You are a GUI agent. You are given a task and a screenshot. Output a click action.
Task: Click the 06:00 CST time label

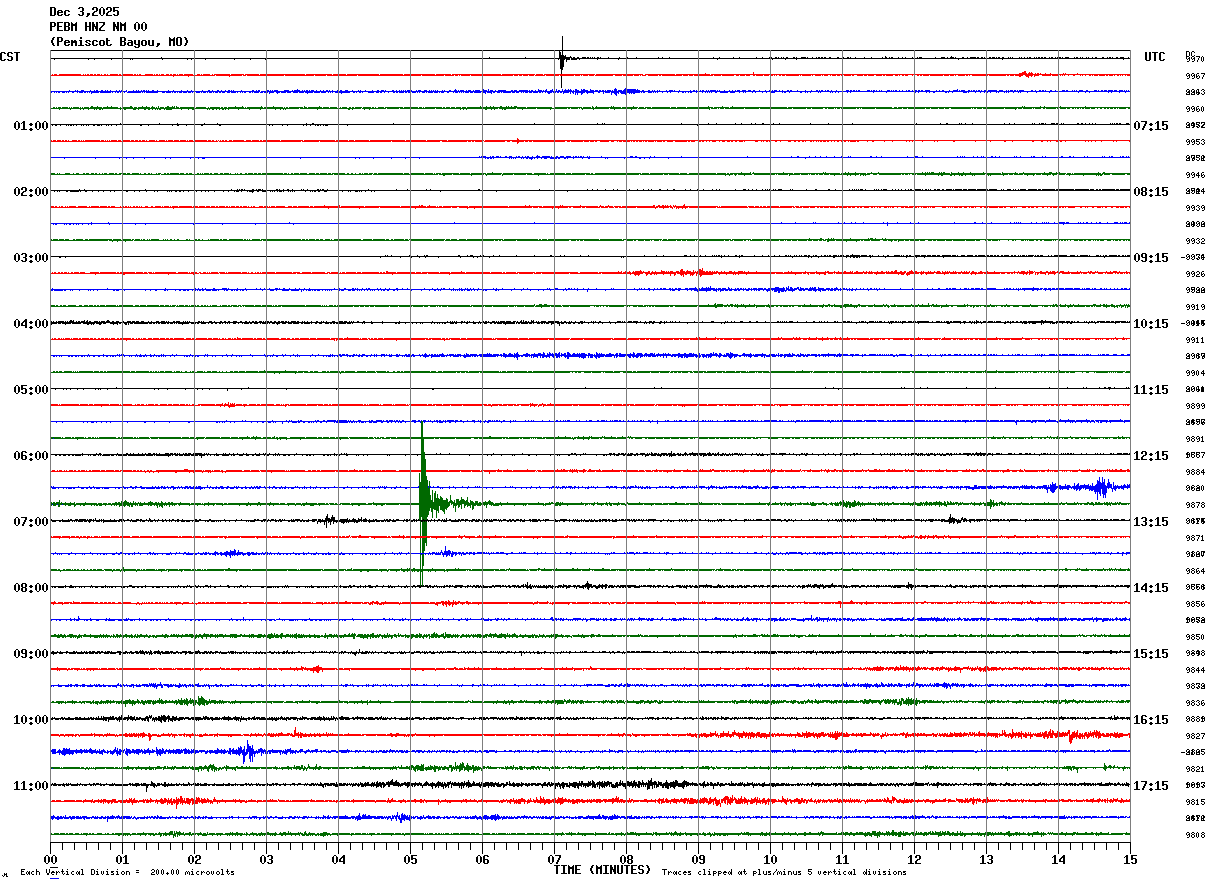30,456
